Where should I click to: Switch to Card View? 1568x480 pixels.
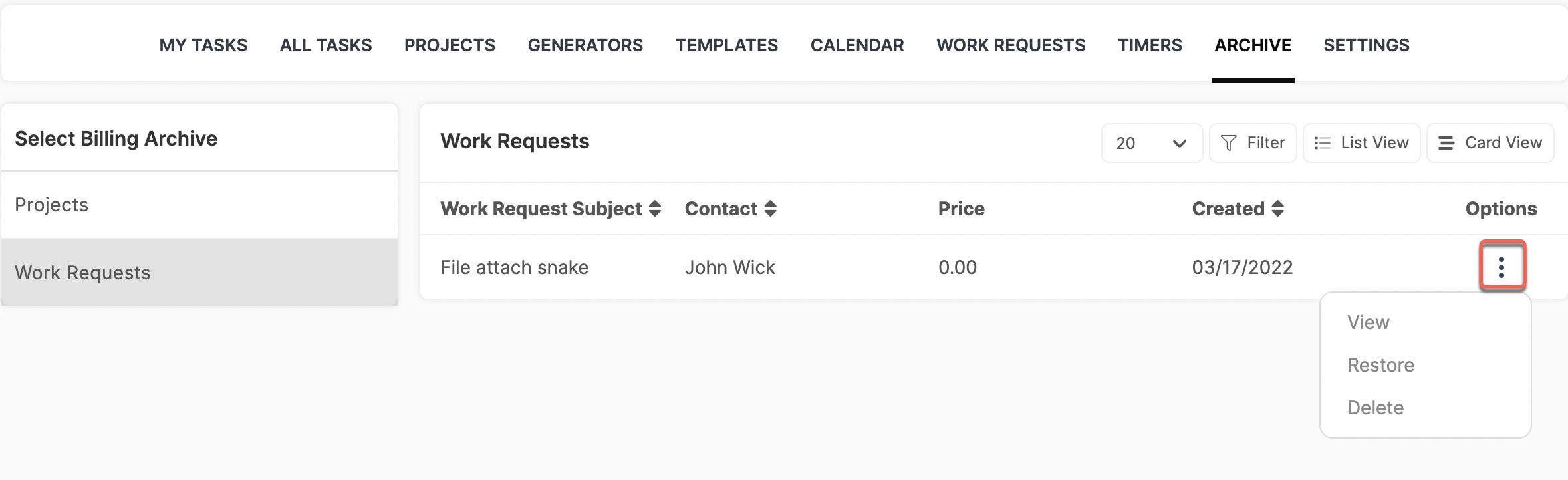[1490, 143]
